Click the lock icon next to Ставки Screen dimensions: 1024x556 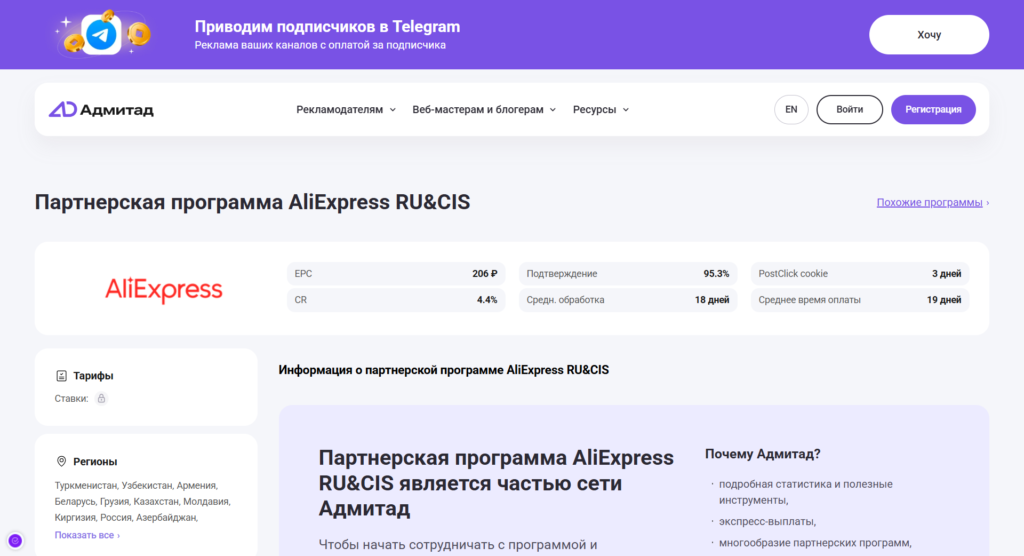click(101, 399)
